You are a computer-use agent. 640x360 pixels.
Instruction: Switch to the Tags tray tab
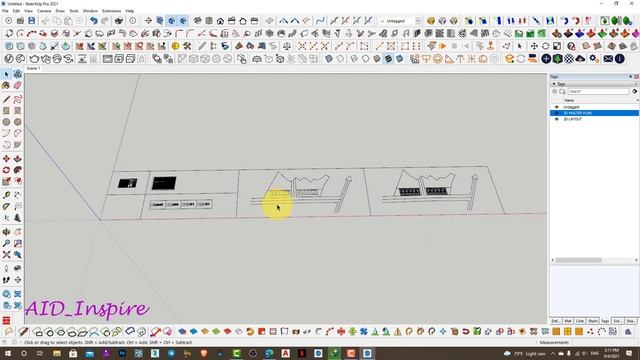[x=605, y=321]
